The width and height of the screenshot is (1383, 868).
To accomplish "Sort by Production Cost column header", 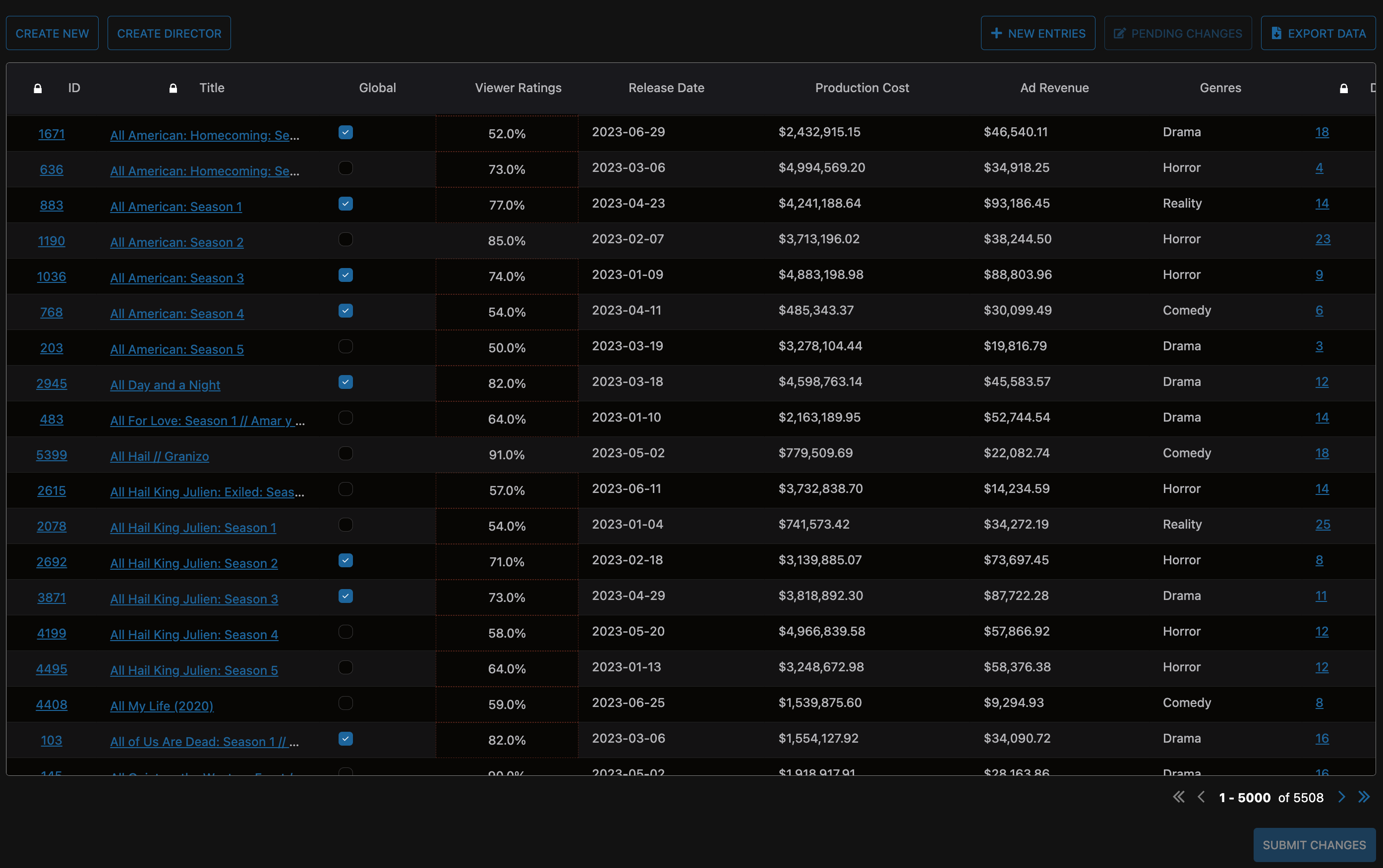I will [862, 88].
